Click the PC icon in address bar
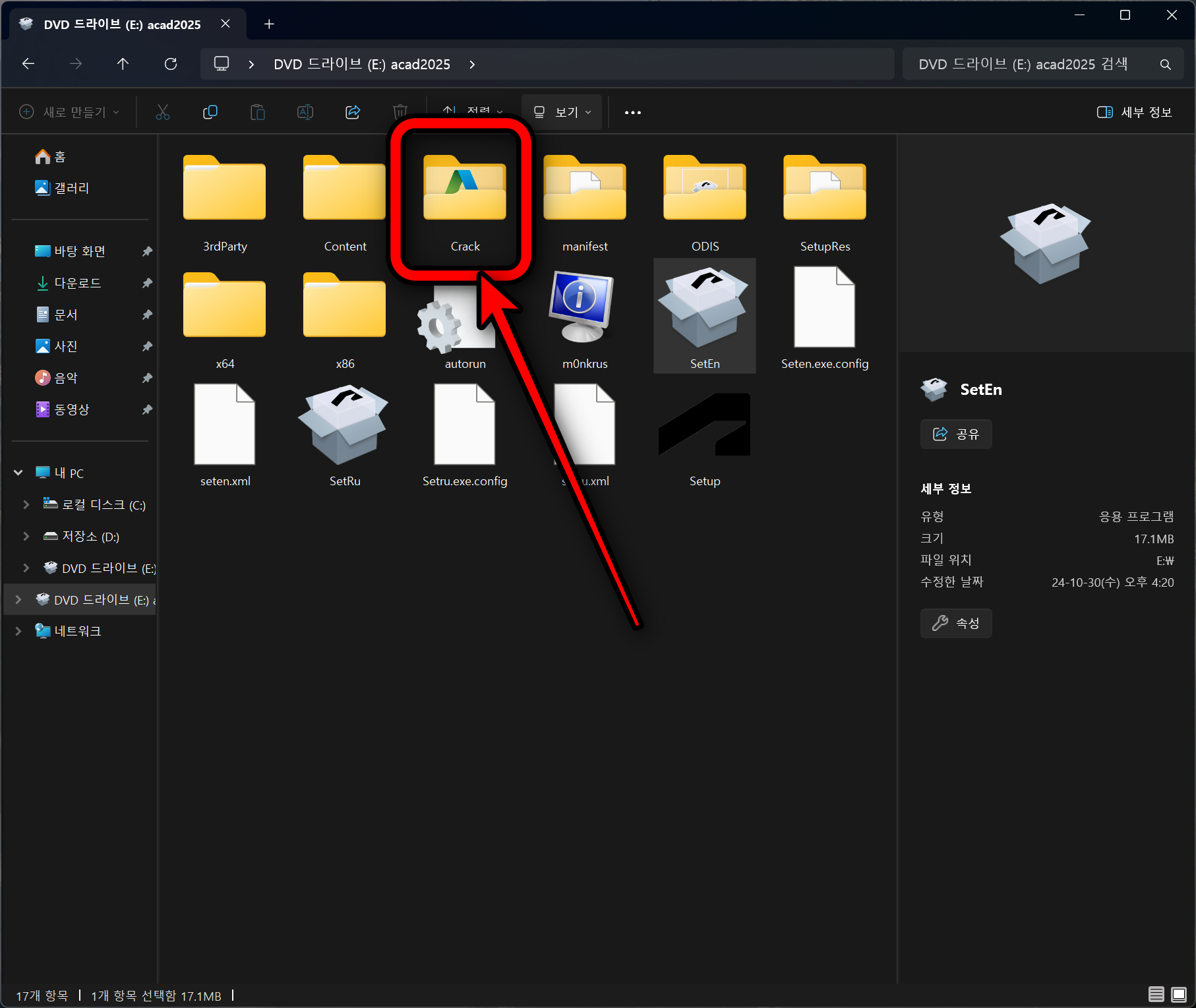 pyautogui.click(x=222, y=64)
